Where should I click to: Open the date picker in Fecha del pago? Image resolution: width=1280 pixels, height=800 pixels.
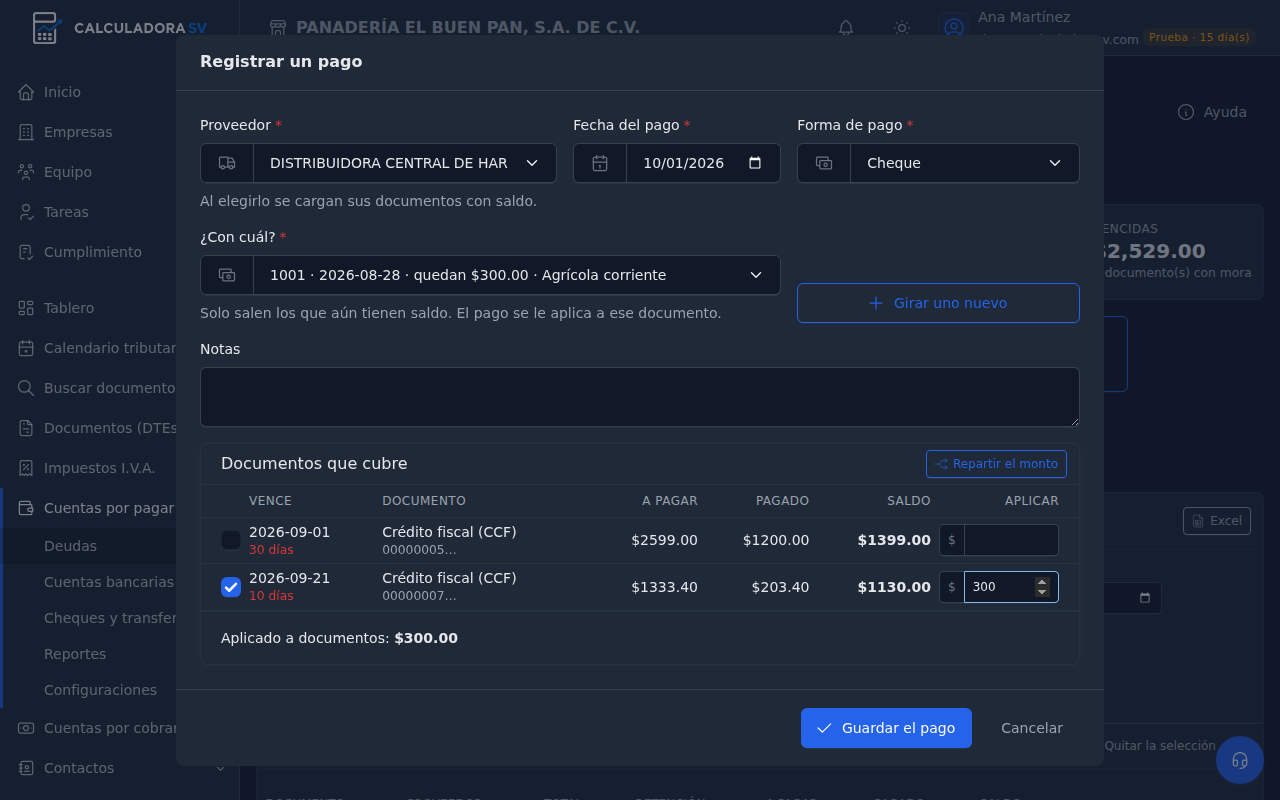pos(755,163)
